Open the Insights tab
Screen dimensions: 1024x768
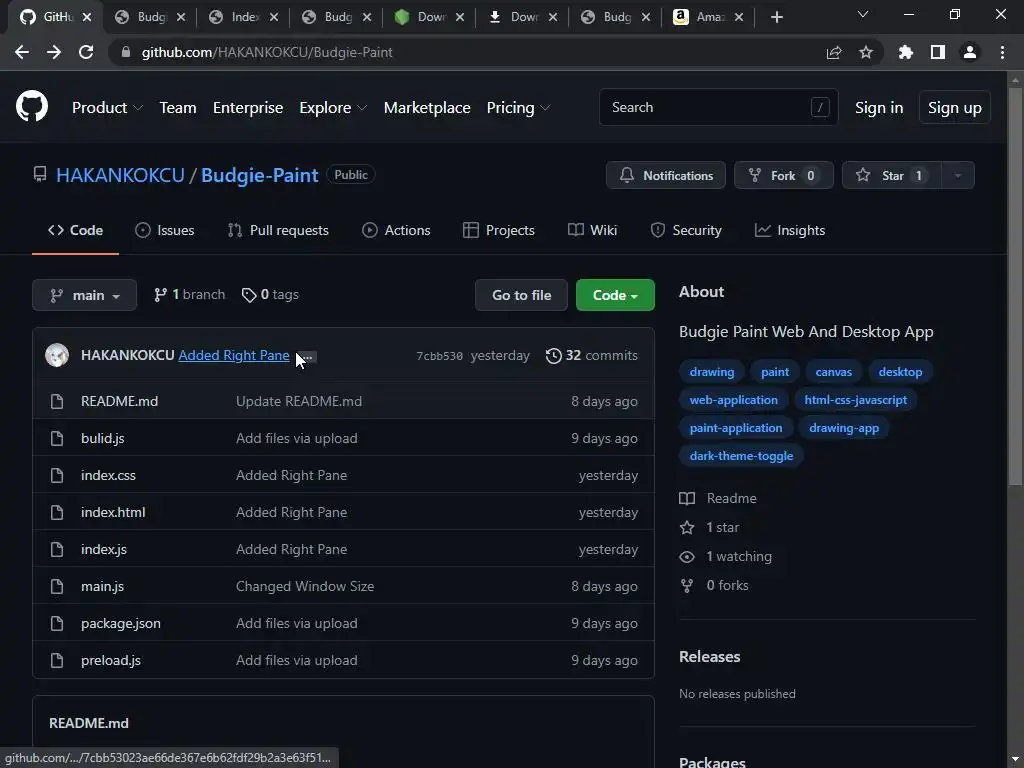click(790, 231)
